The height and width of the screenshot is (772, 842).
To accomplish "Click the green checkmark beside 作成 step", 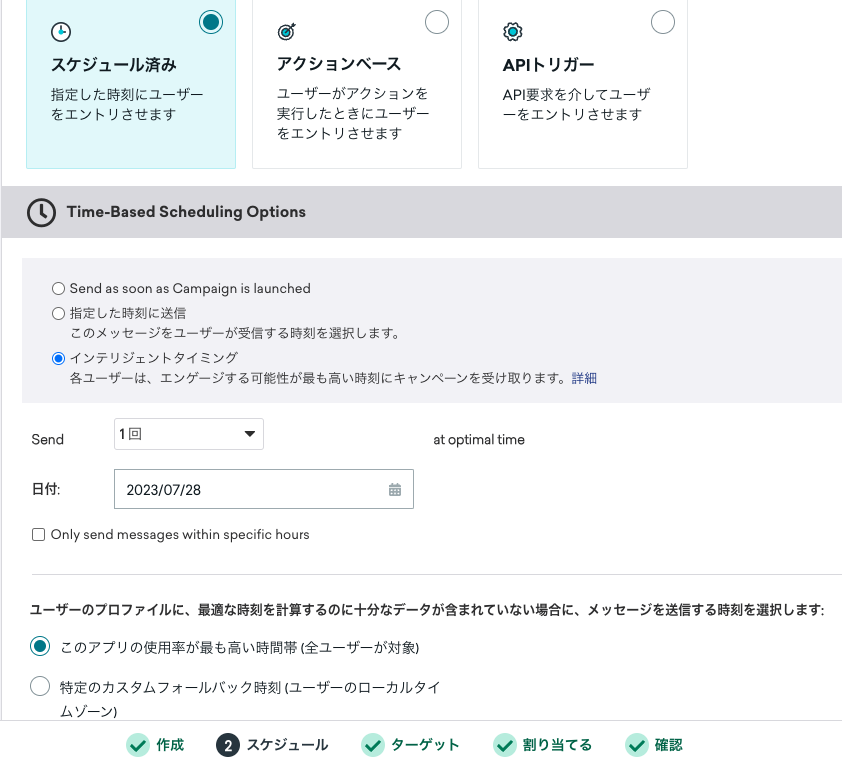I will coord(137,745).
